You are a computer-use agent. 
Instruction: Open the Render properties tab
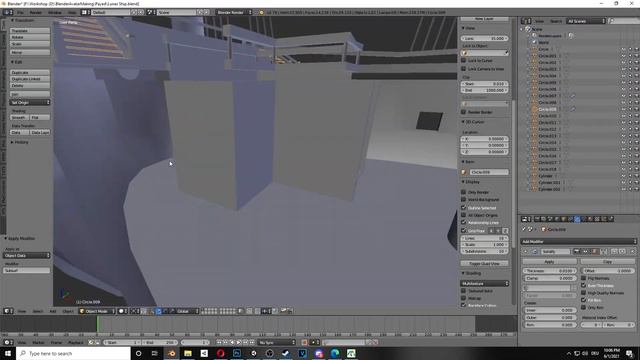coord(537,219)
